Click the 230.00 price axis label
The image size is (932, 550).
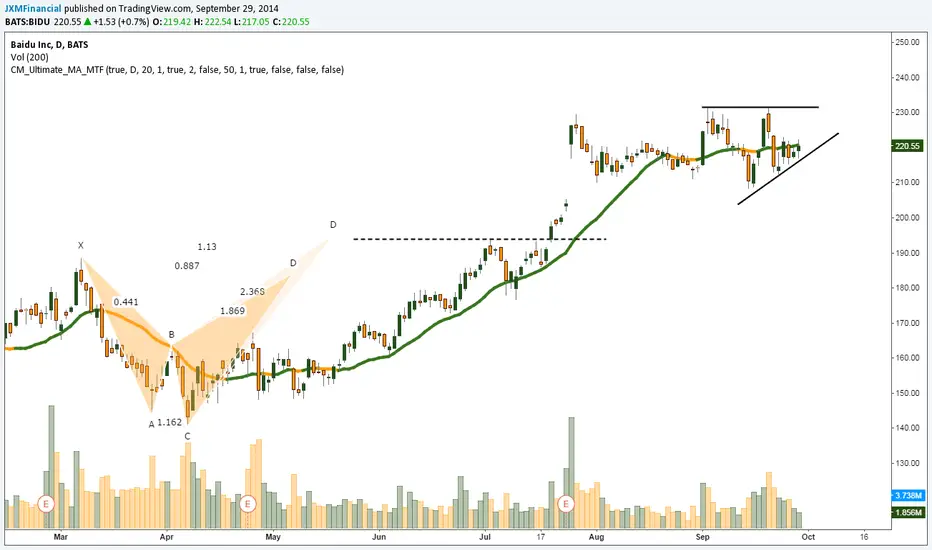pos(908,112)
